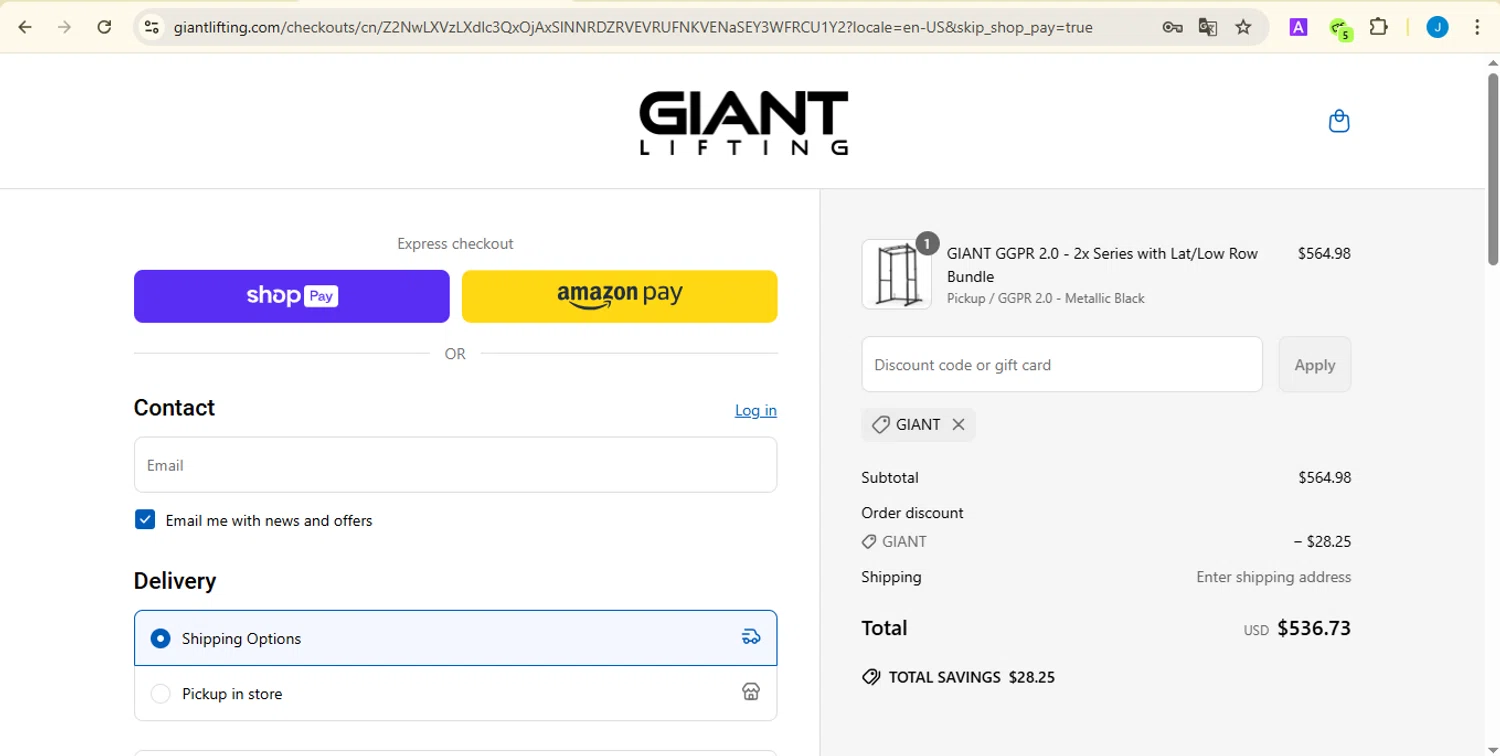
Task: Open the Log in link
Action: (x=756, y=410)
